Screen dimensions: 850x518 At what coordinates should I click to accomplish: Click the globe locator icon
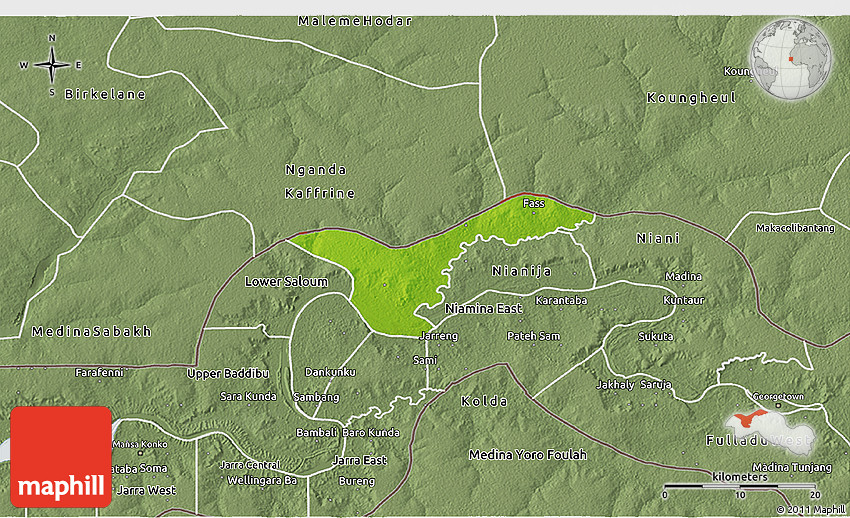790,59
